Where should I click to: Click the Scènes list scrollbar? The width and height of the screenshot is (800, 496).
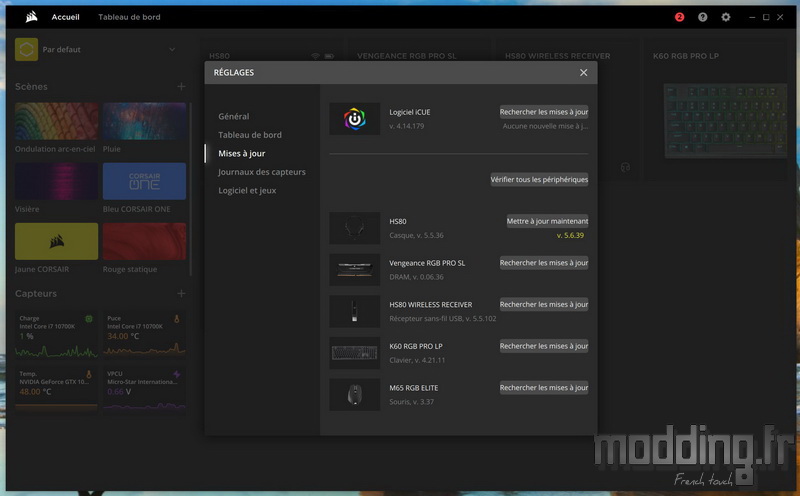point(191,189)
